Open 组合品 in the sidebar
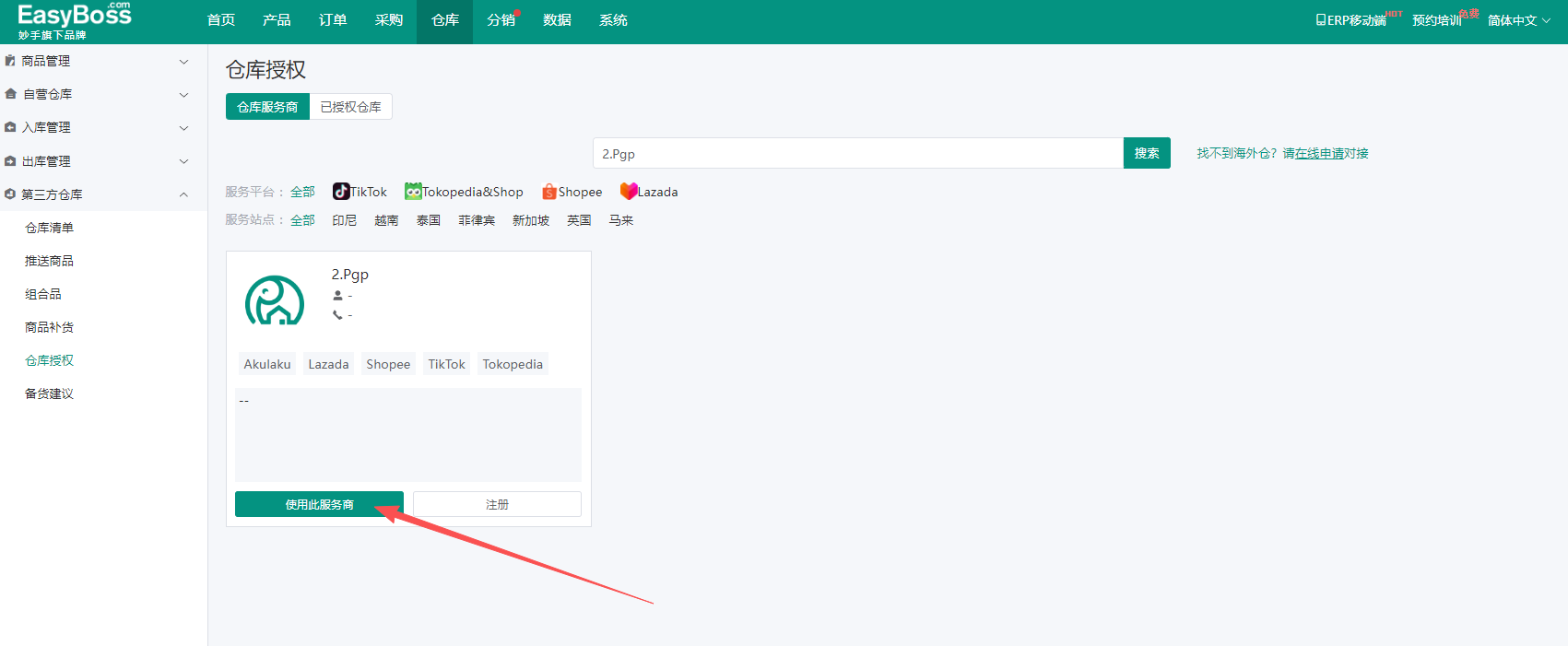 point(43,294)
